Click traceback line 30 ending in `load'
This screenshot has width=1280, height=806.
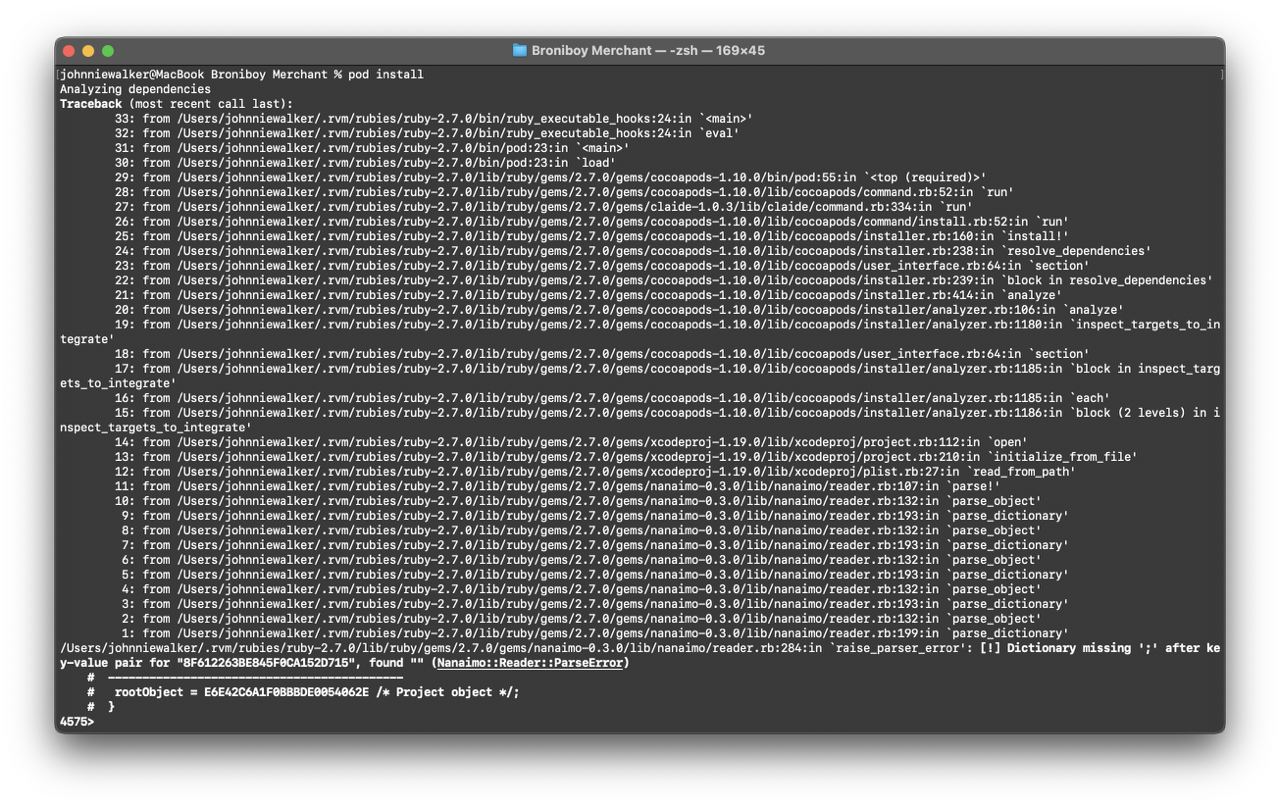pyautogui.click(x=365, y=163)
